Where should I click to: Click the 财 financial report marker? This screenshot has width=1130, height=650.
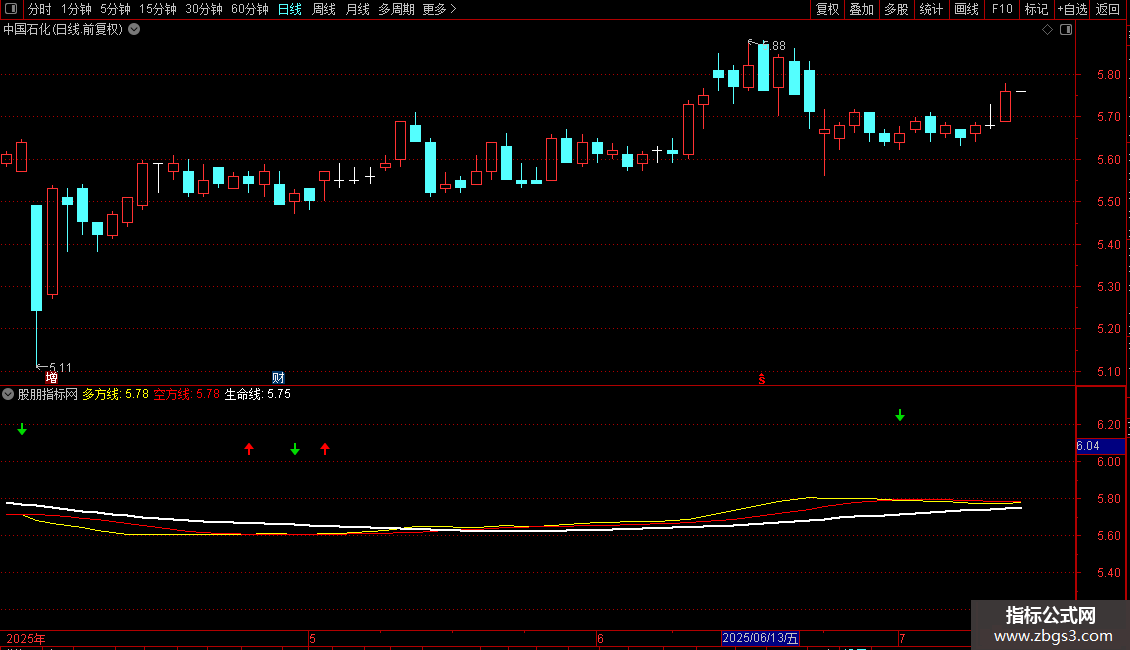point(278,378)
